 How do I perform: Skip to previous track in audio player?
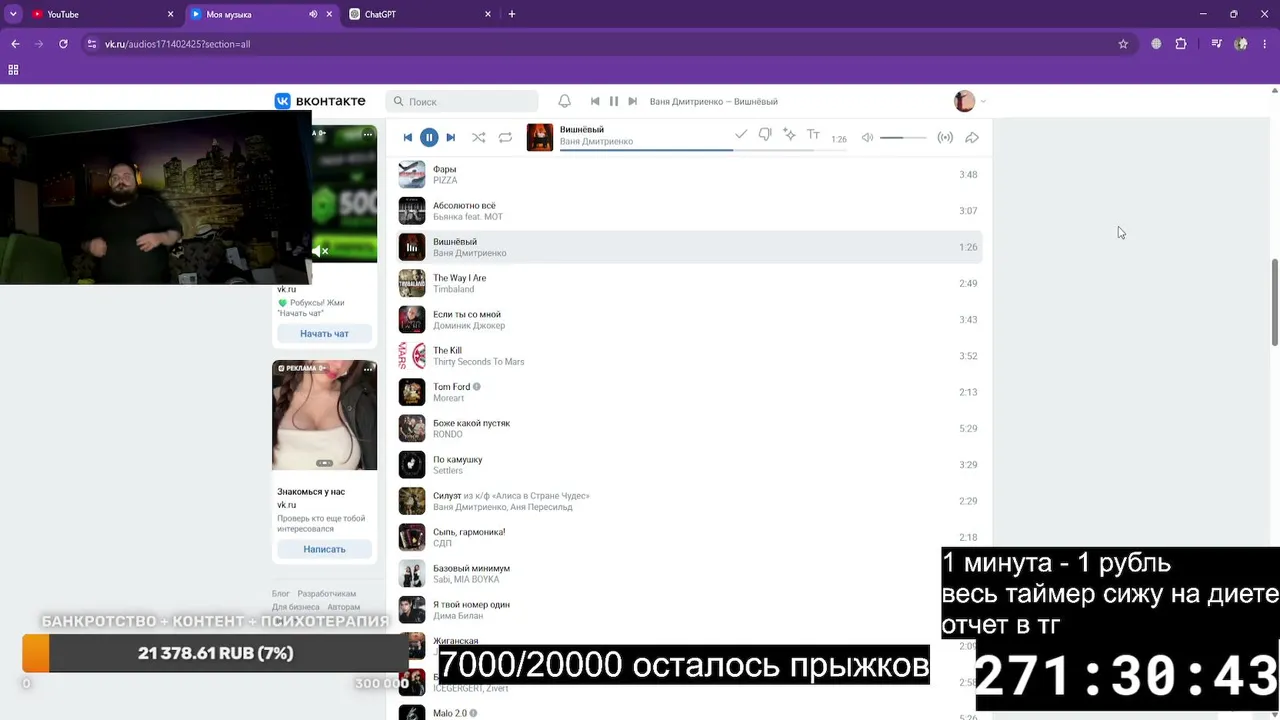coord(407,137)
